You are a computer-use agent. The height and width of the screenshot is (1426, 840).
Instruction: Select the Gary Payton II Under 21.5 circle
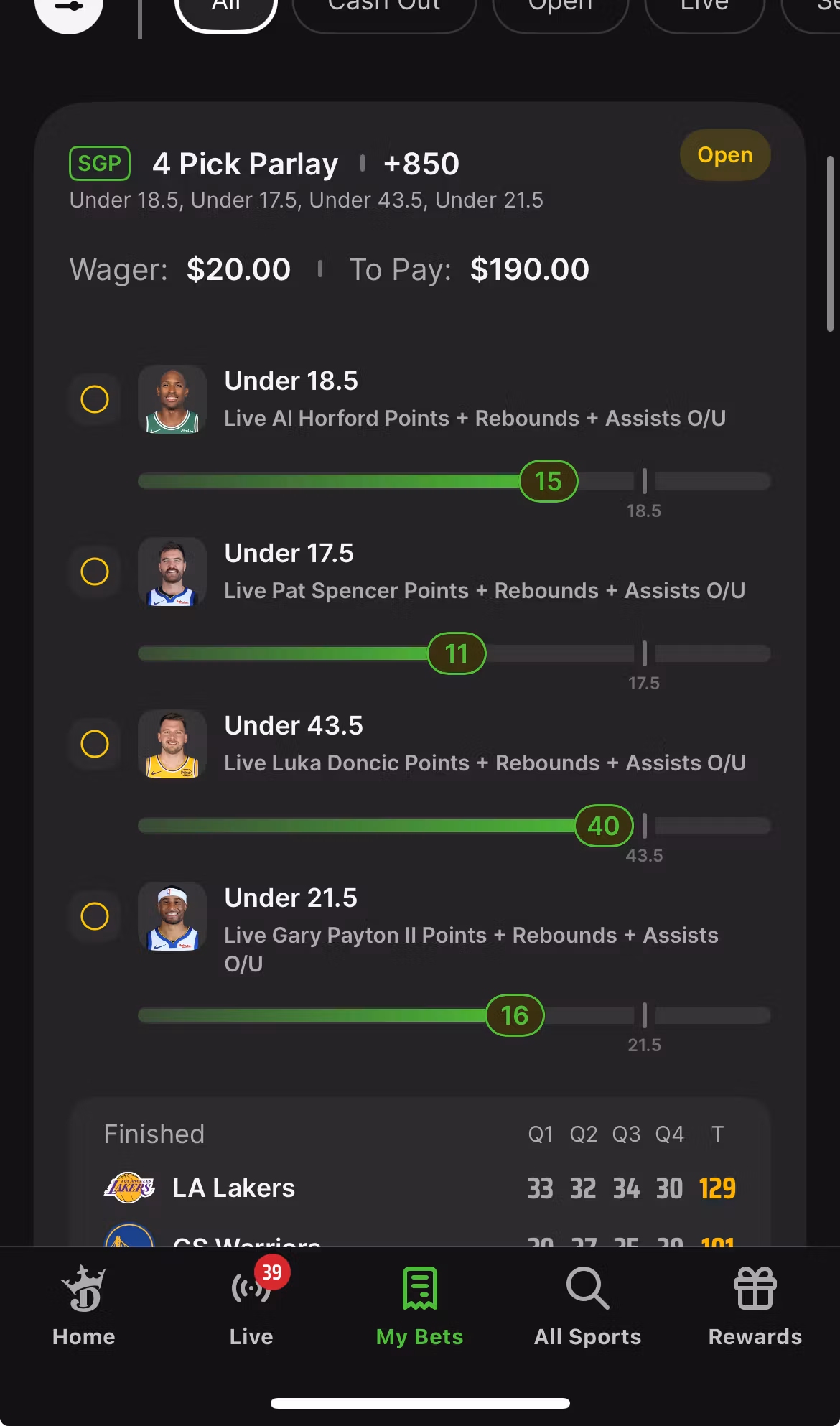coord(95,916)
